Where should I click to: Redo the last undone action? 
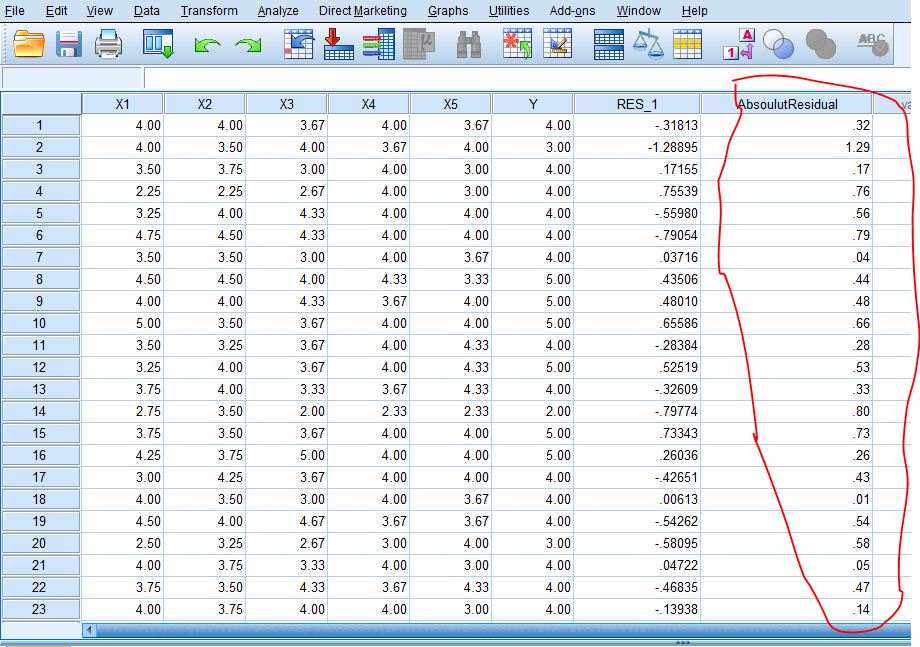[x=248, y=46]
